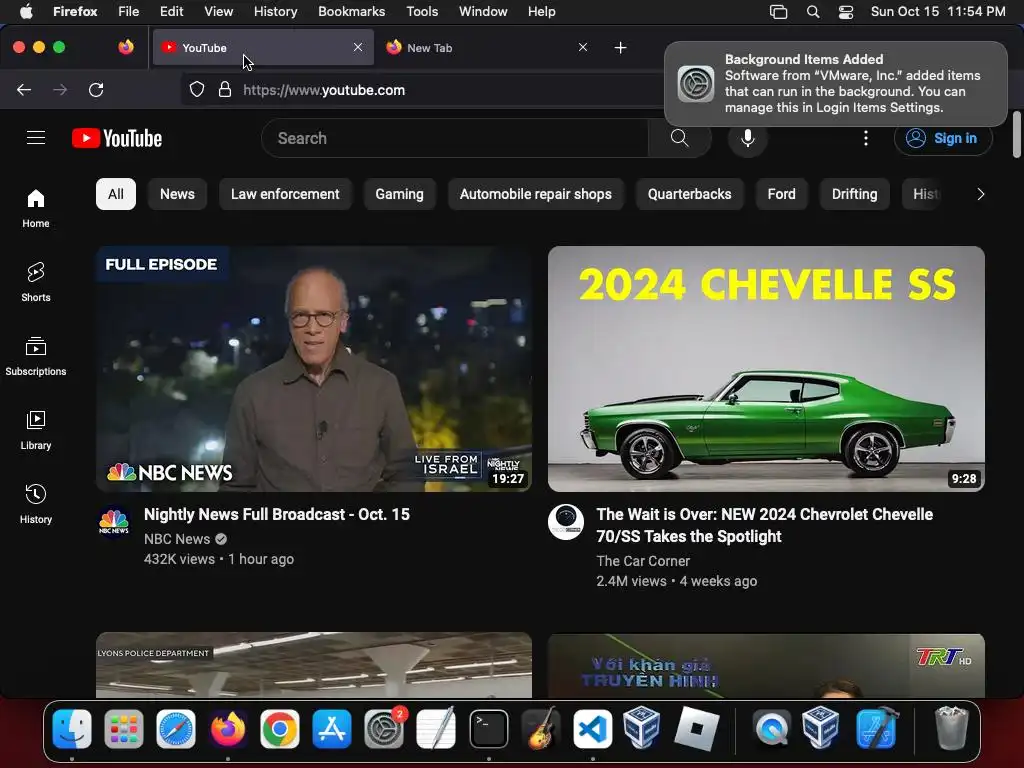Click the Background Items Added notification
This screenshot has width=1024, height=768.
[836, 84]
